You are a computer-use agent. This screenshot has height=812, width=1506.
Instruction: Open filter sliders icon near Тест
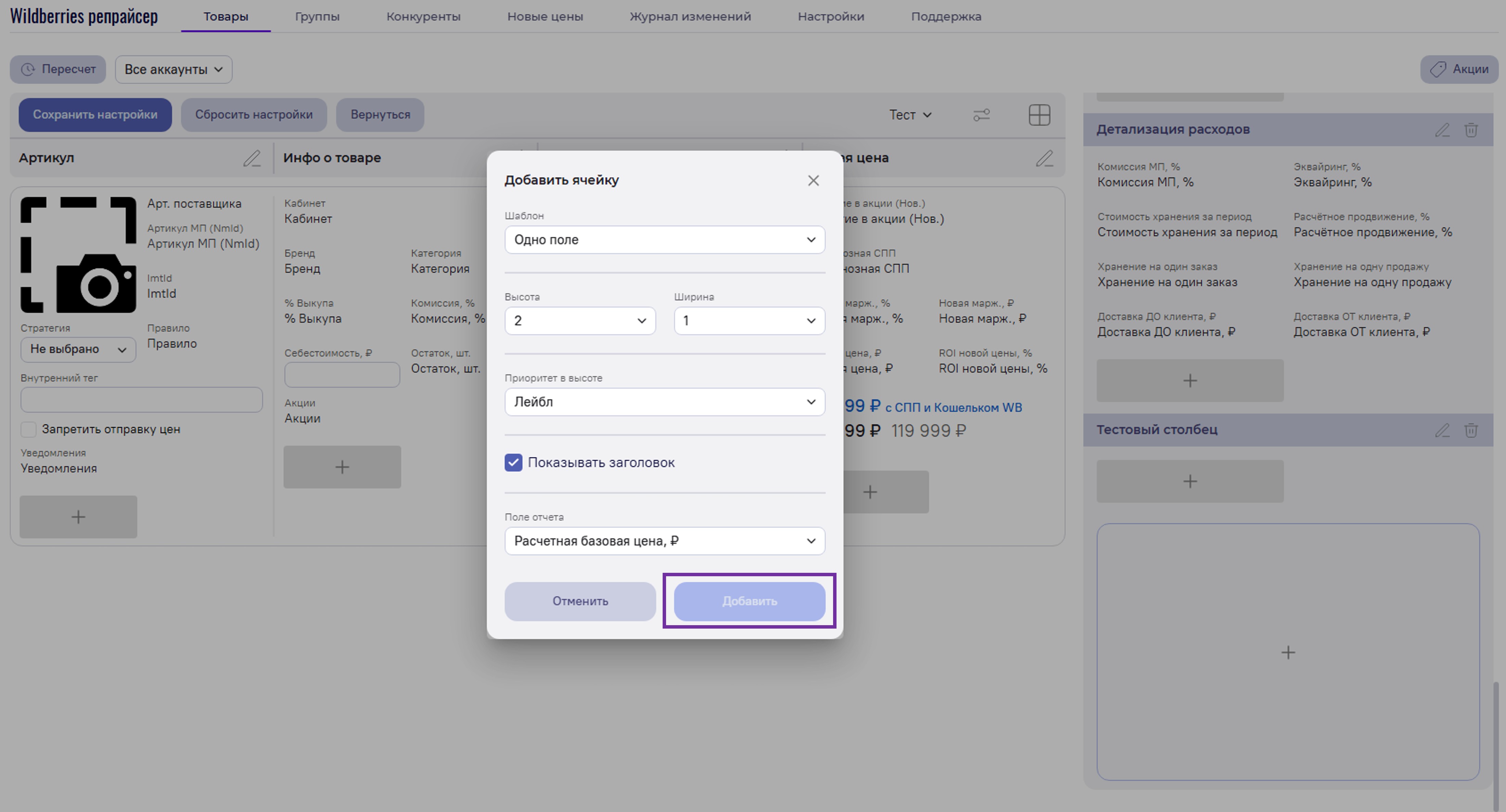tap(981, 115)
